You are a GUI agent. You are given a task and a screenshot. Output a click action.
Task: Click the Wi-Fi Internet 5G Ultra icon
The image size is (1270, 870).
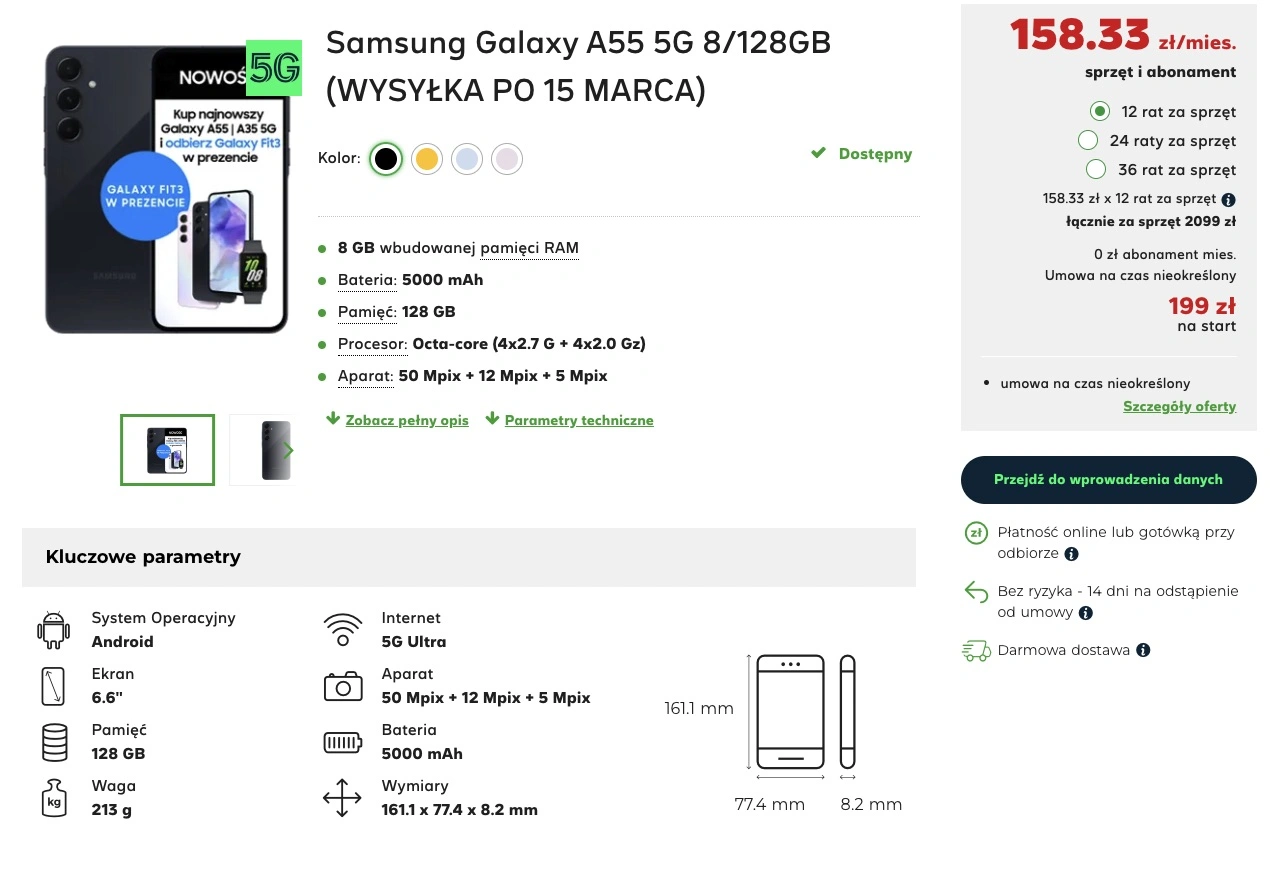342,630
